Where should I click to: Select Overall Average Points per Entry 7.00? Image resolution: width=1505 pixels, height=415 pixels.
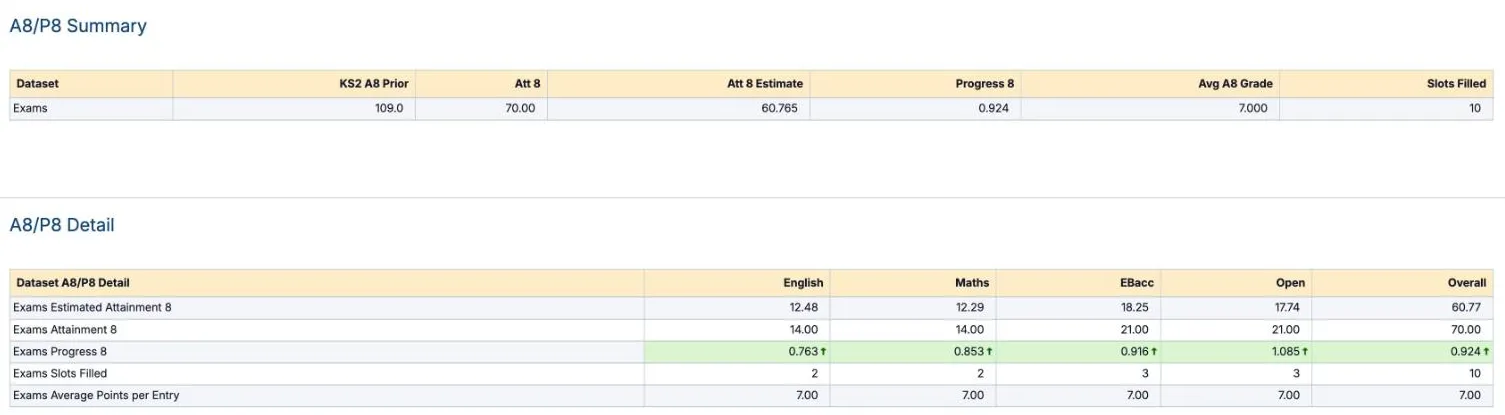1469,396
